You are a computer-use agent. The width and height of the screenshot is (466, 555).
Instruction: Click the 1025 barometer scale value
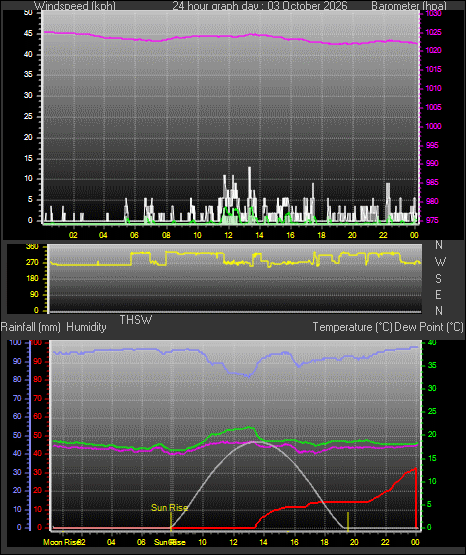tap(433, 32)
